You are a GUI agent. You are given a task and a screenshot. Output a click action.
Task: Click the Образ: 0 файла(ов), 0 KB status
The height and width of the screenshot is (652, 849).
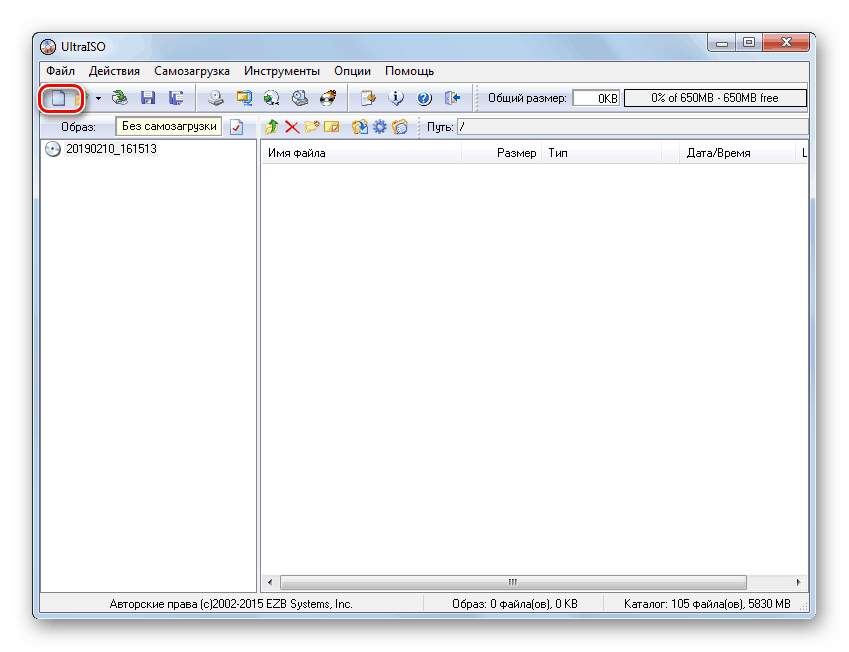514,604
